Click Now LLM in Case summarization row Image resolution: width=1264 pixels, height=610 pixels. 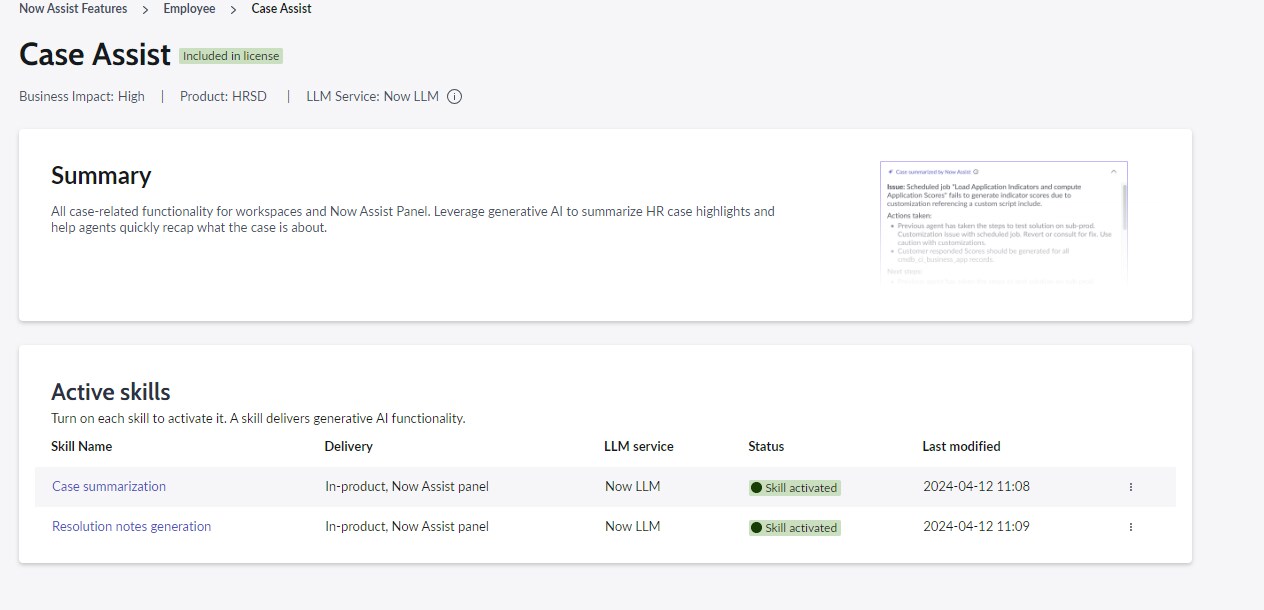633,487
